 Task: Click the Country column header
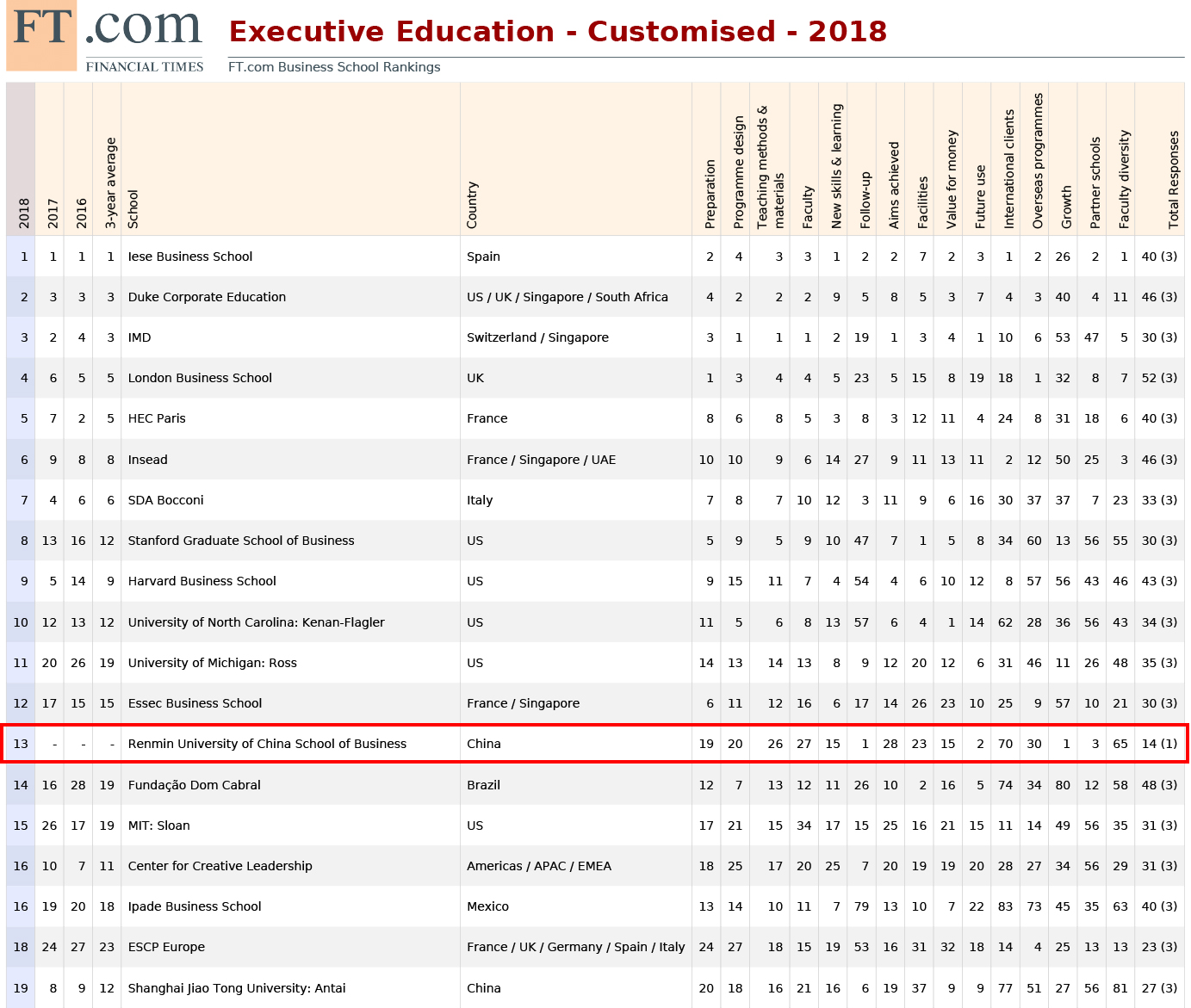pyautogui.click(x=472, y=205)
